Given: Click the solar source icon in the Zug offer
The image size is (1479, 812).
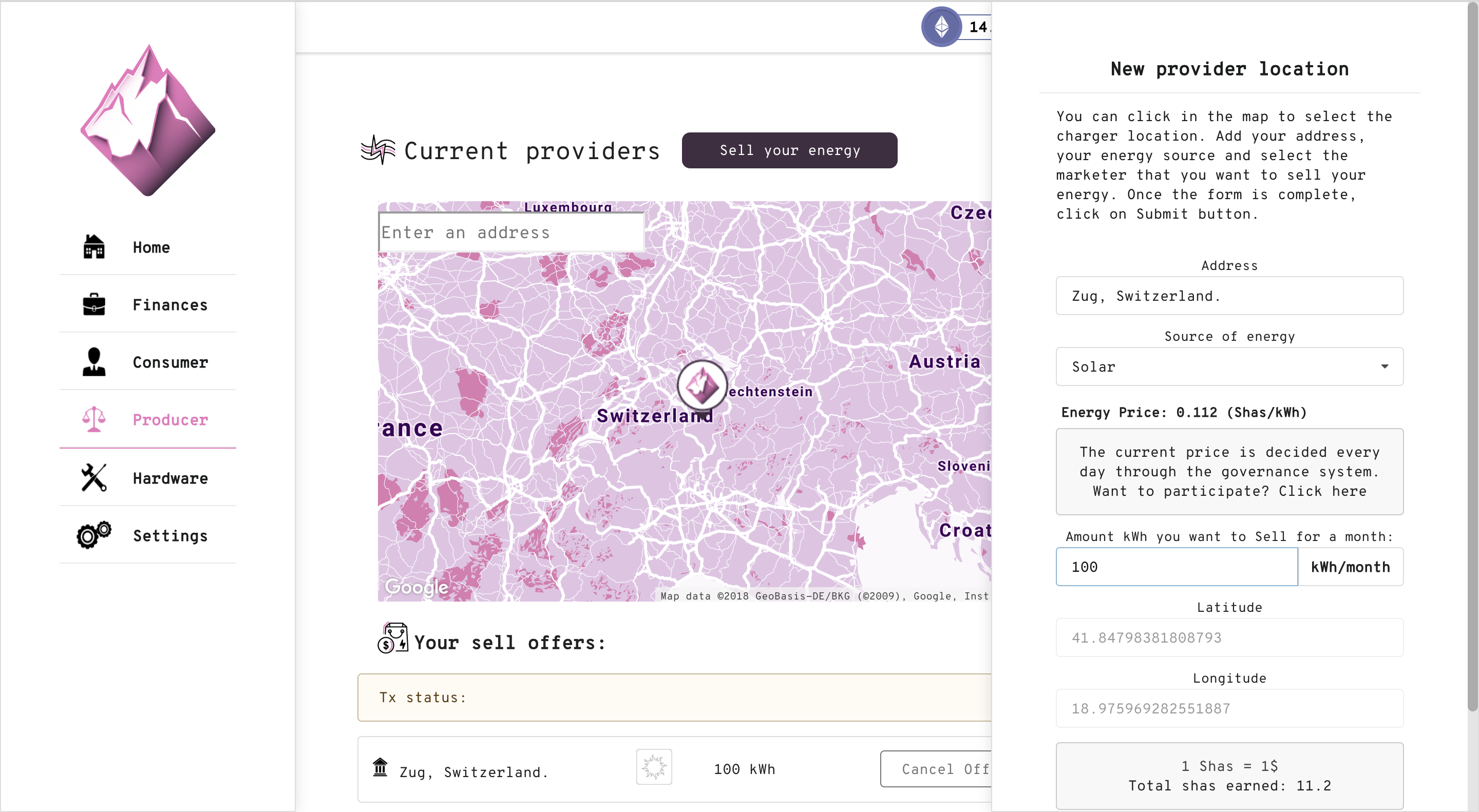Looking at the screenshot, I should [654, 767].
